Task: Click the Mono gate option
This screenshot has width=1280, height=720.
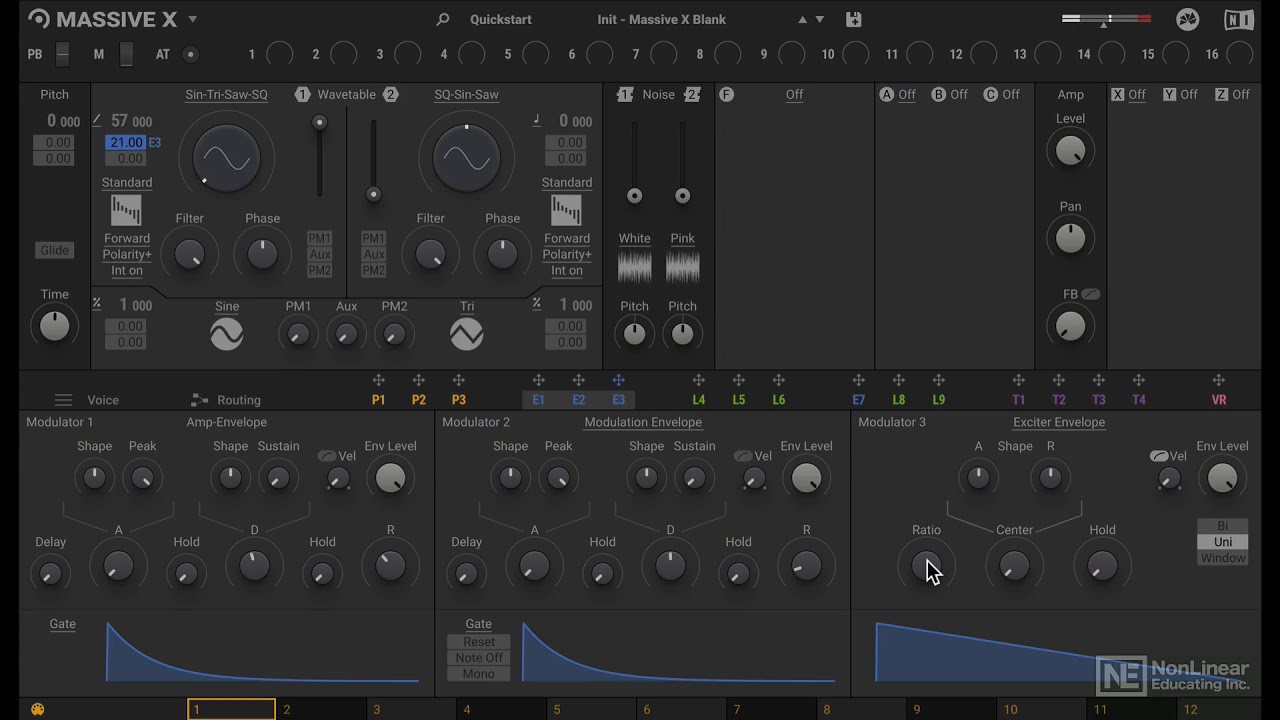Action: [478, 674]
